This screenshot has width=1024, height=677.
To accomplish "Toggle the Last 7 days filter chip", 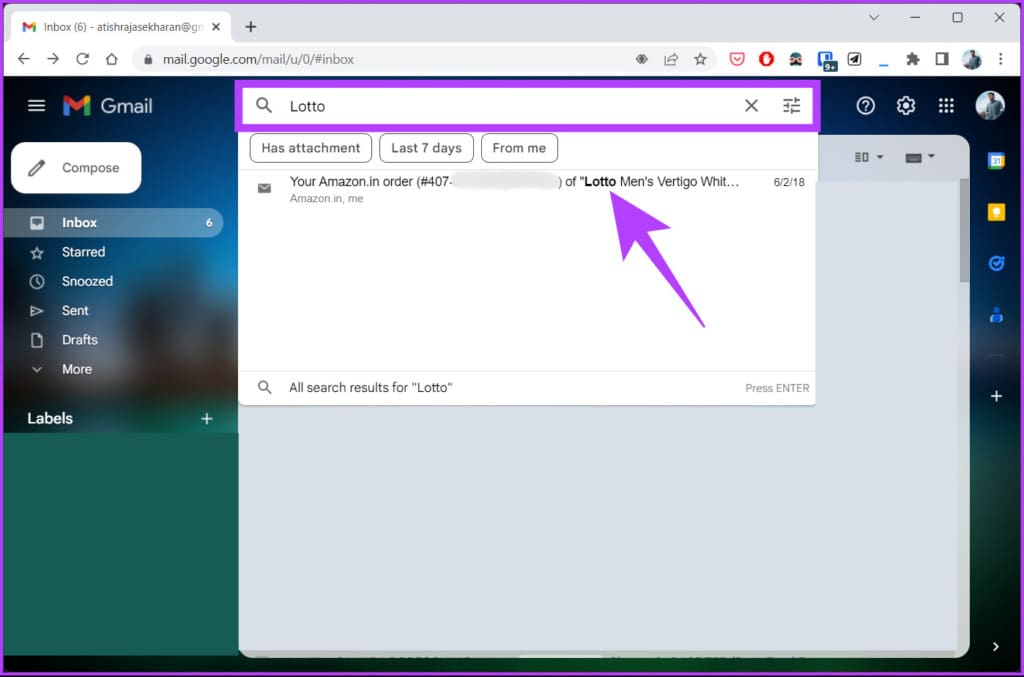I will 426,148.
